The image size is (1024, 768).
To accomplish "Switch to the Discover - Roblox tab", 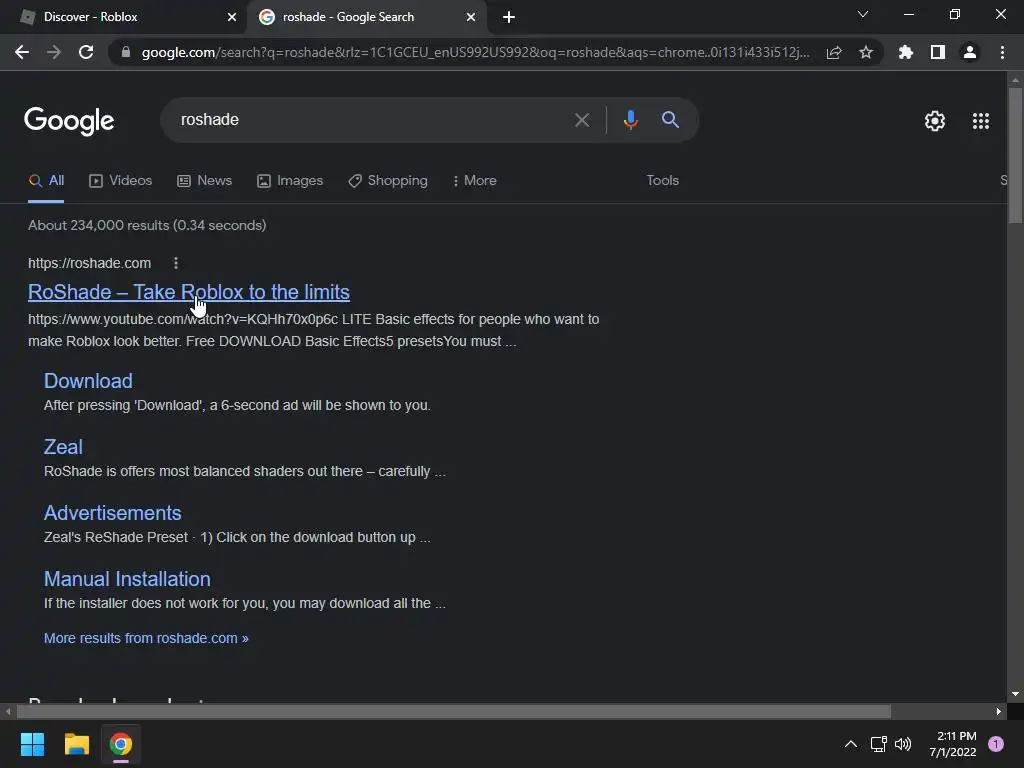I will 124,17.
